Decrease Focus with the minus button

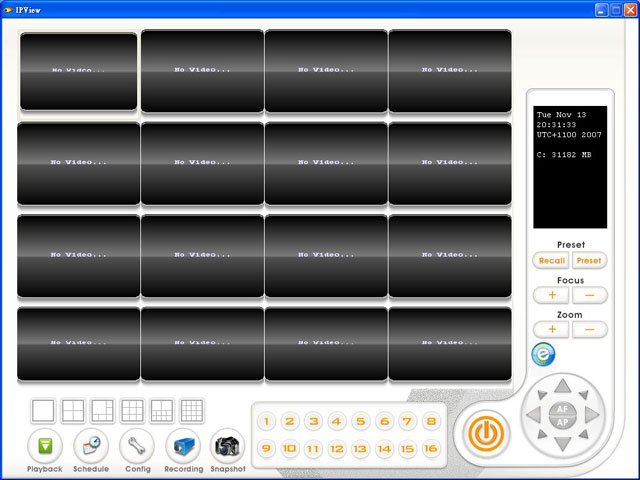point(589,295)
